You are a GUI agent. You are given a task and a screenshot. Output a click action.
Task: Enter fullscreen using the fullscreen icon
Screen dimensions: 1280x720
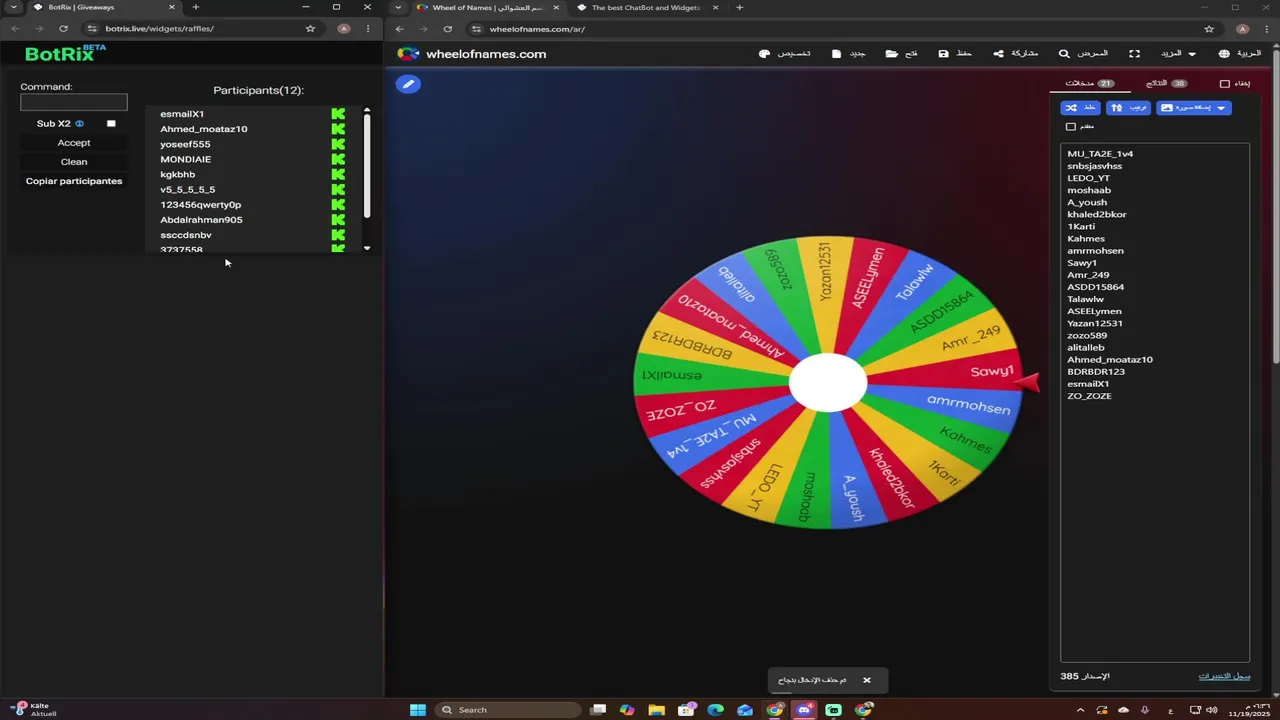coord(1134,54)
